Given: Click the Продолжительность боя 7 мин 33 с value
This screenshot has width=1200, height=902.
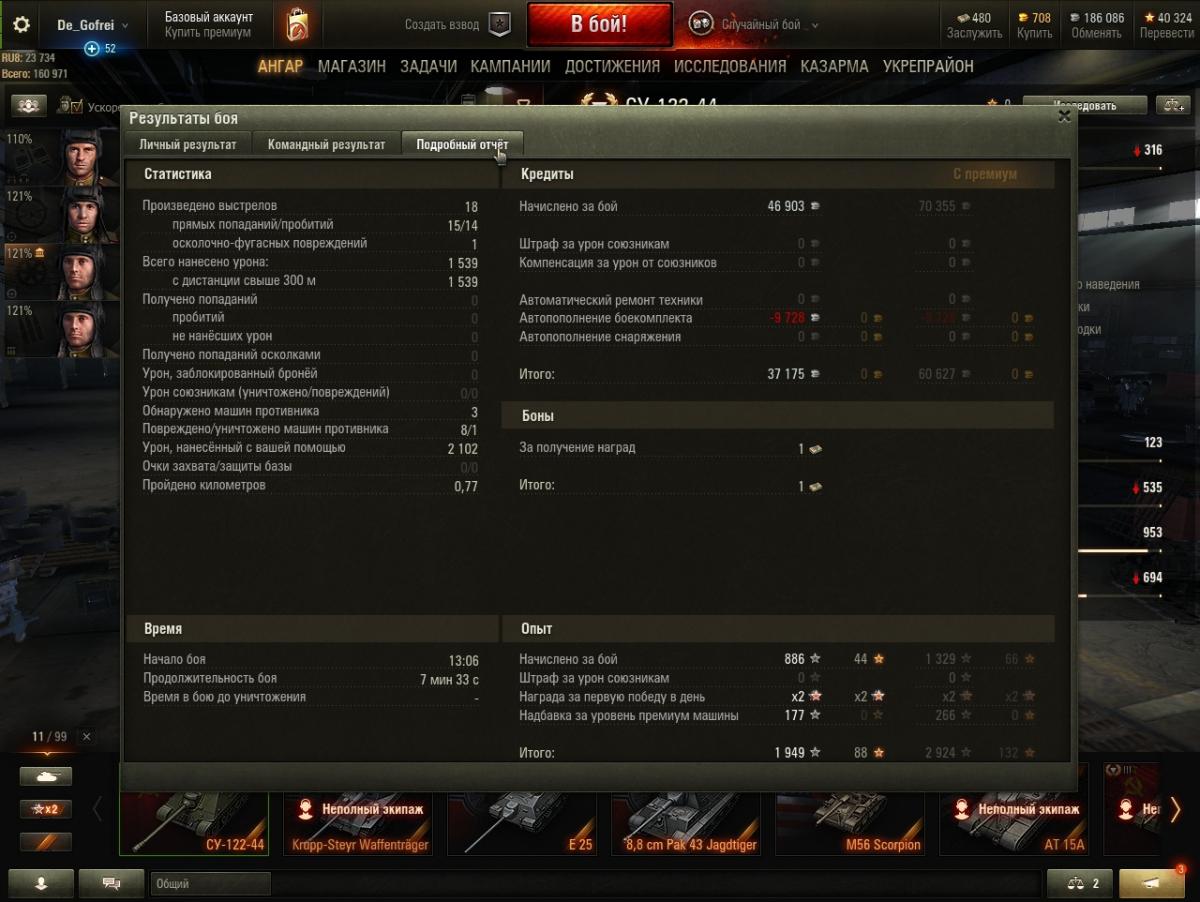Looking at the screenshot, I should 449,679.
